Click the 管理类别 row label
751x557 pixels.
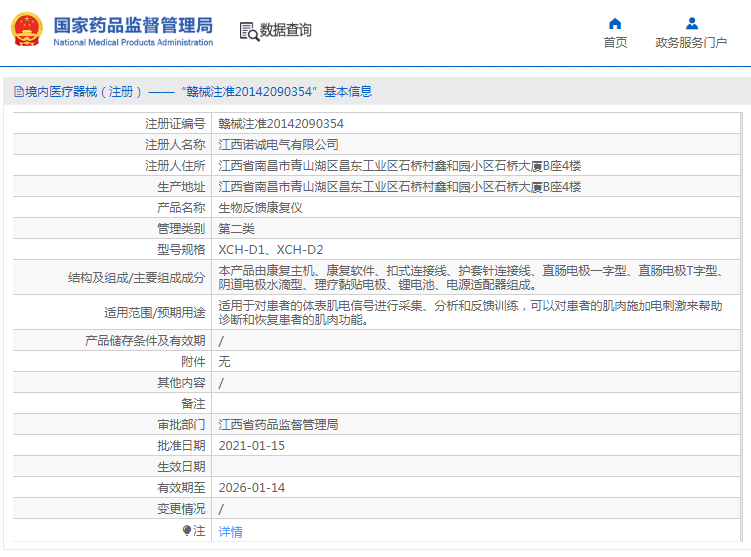[181, 229]
